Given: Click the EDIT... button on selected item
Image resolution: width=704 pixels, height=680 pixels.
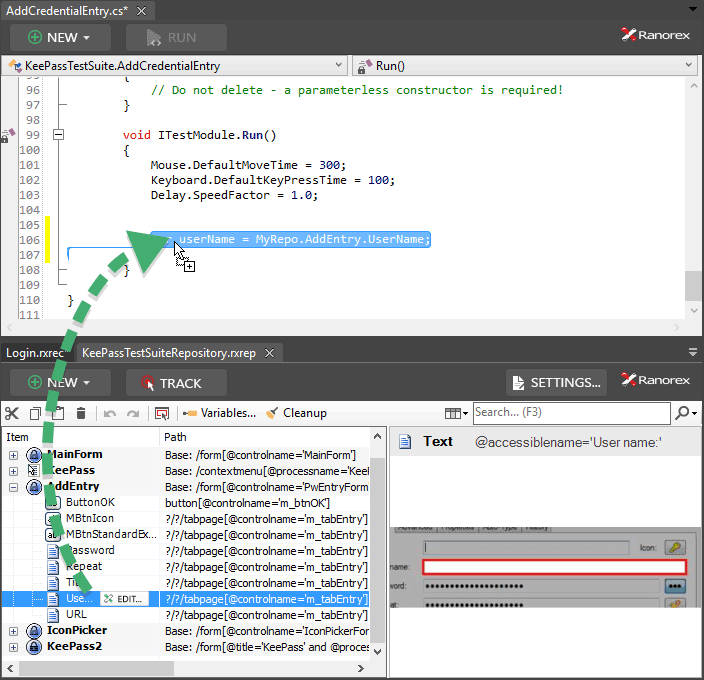Looking at the screenshot, I should click(123, 599).
